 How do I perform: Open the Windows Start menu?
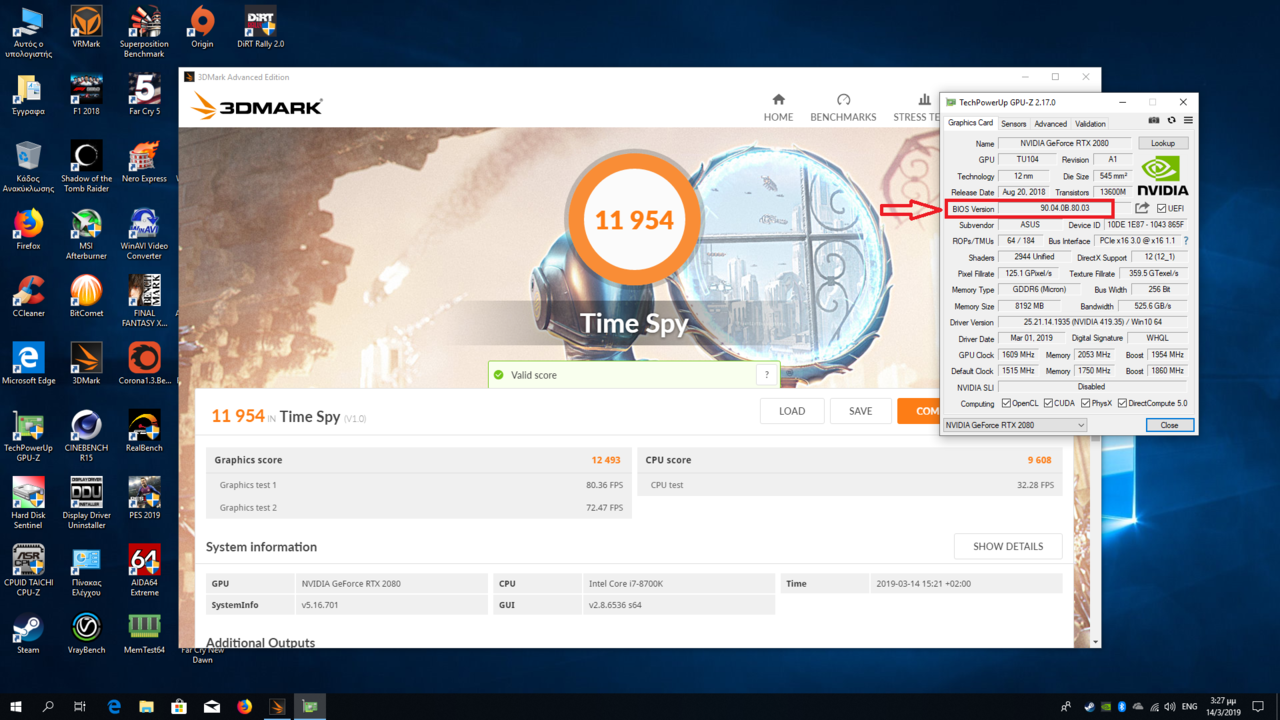[x=15, y=706]
